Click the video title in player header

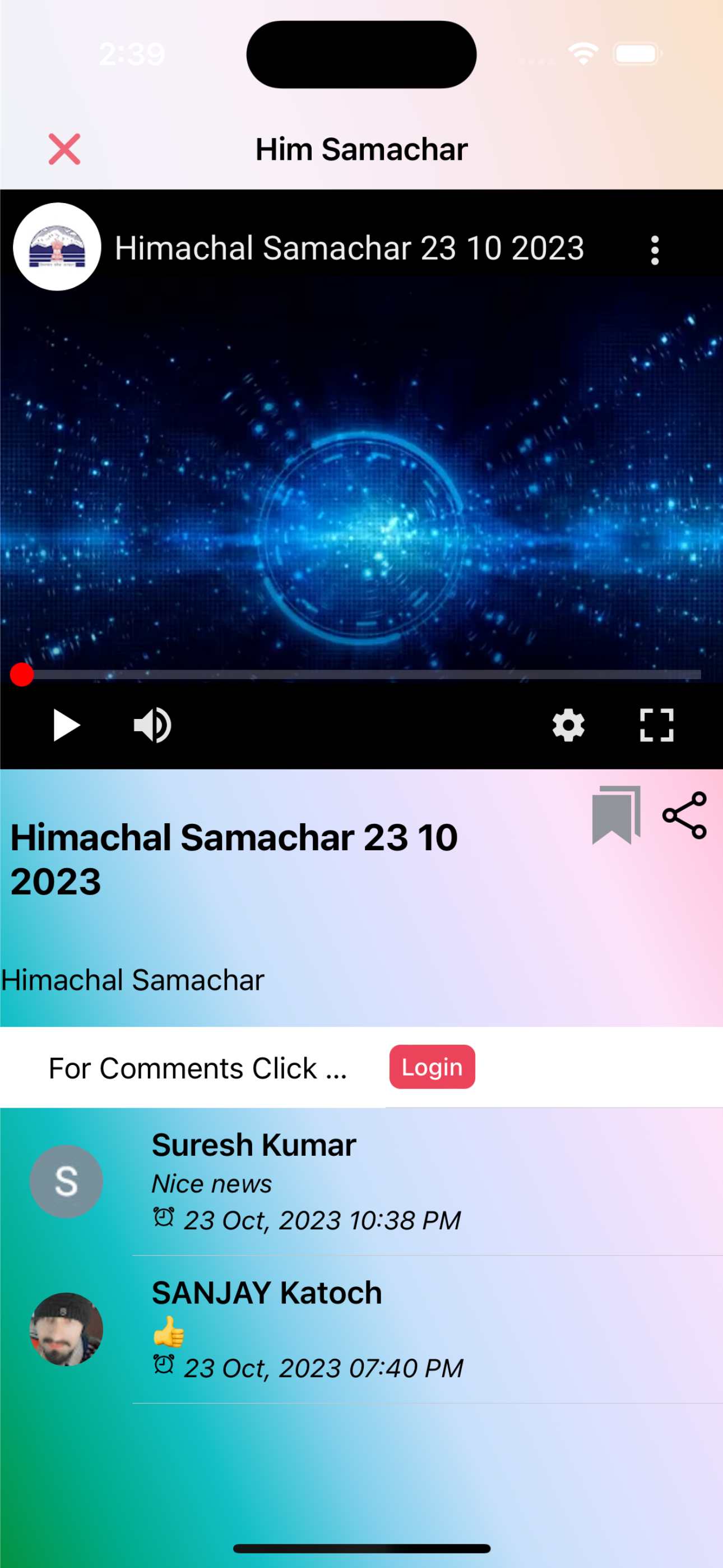349,248
